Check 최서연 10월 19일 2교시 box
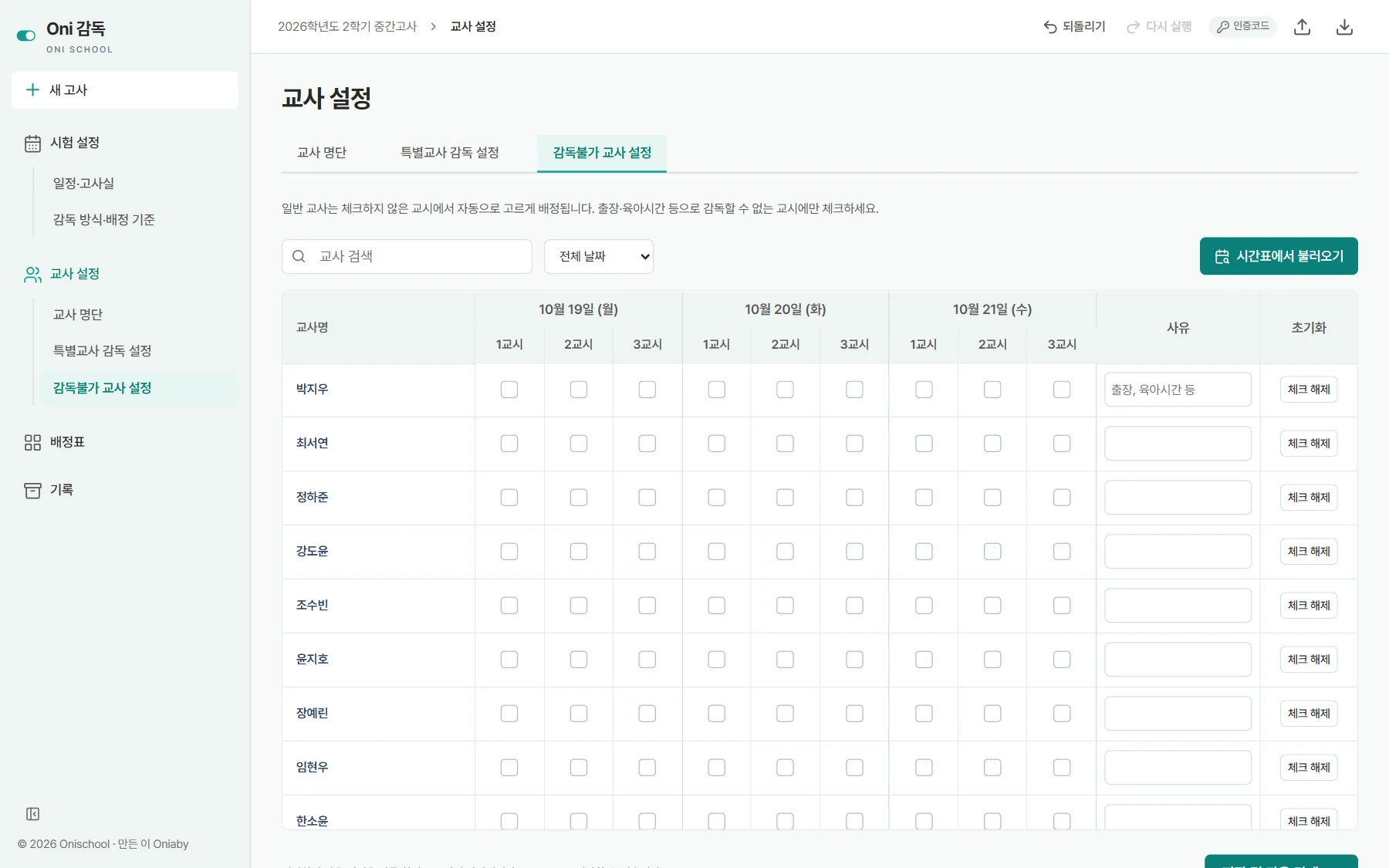 pos(579,444)
